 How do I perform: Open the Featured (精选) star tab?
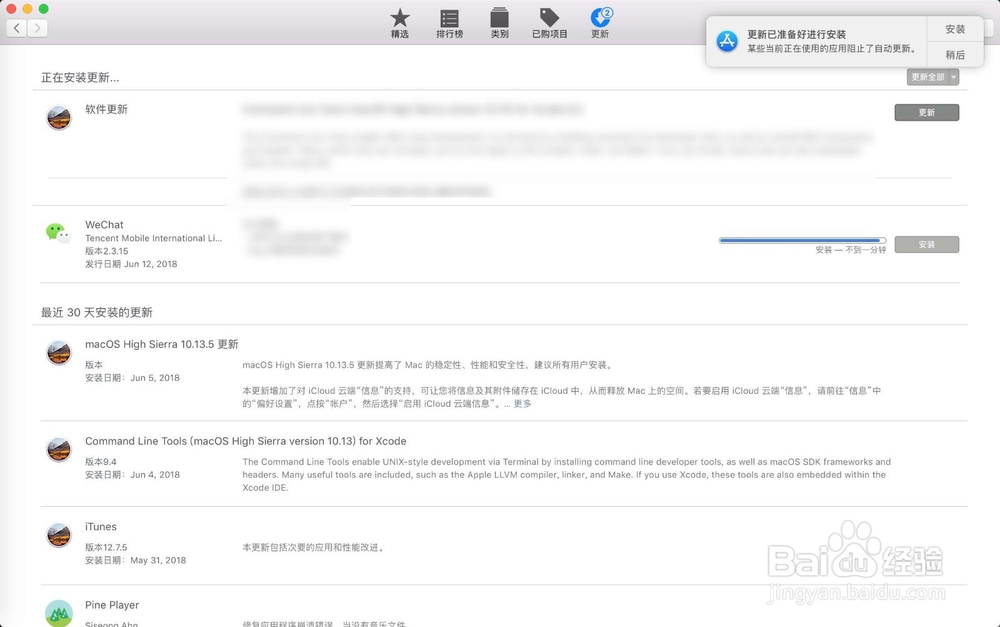[400, 23]
